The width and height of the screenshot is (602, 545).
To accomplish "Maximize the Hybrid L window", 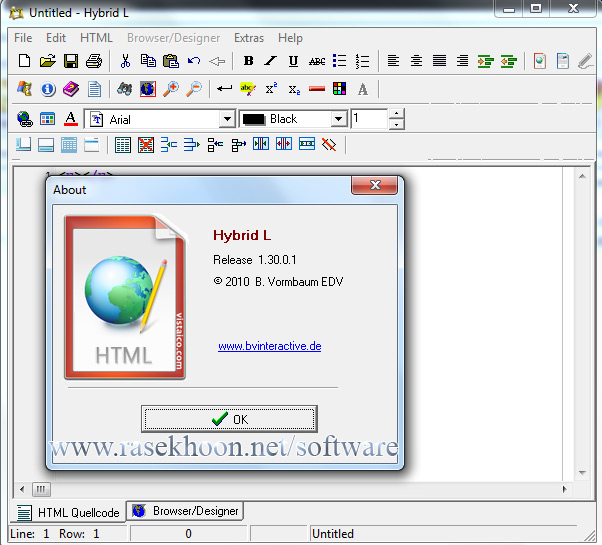I will pos(536,8).
